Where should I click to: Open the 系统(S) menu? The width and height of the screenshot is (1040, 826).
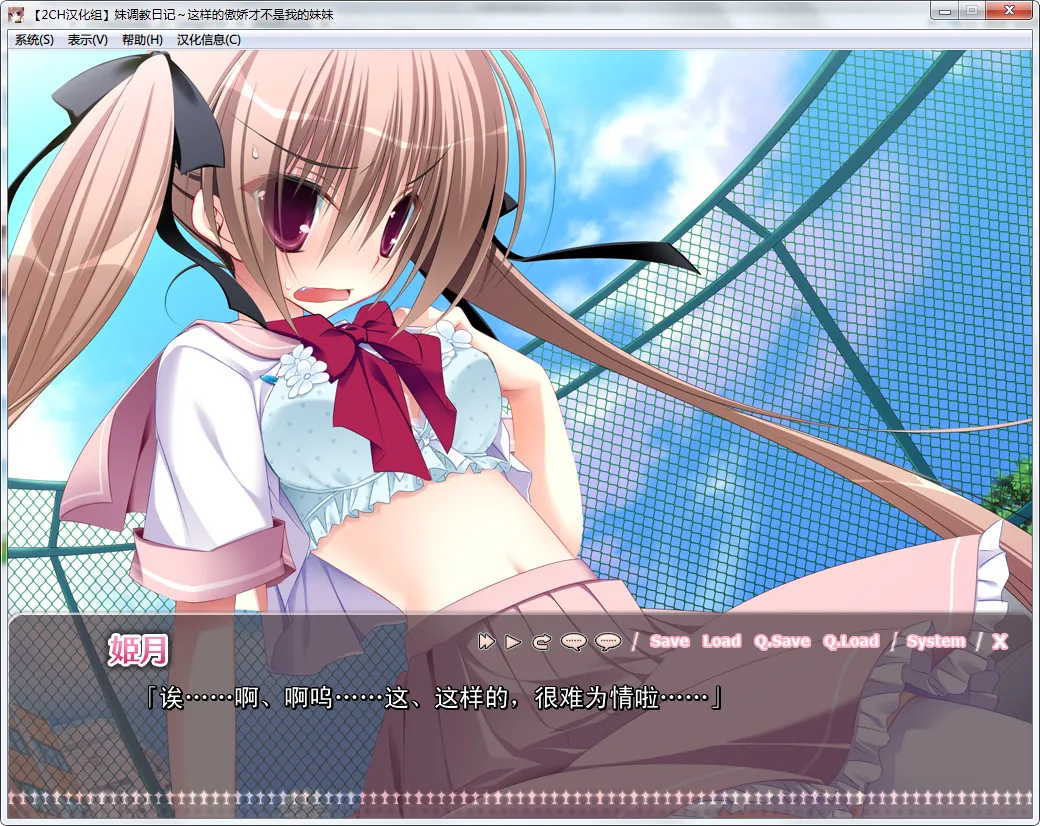pyautogui.click(x=34, y=40)
